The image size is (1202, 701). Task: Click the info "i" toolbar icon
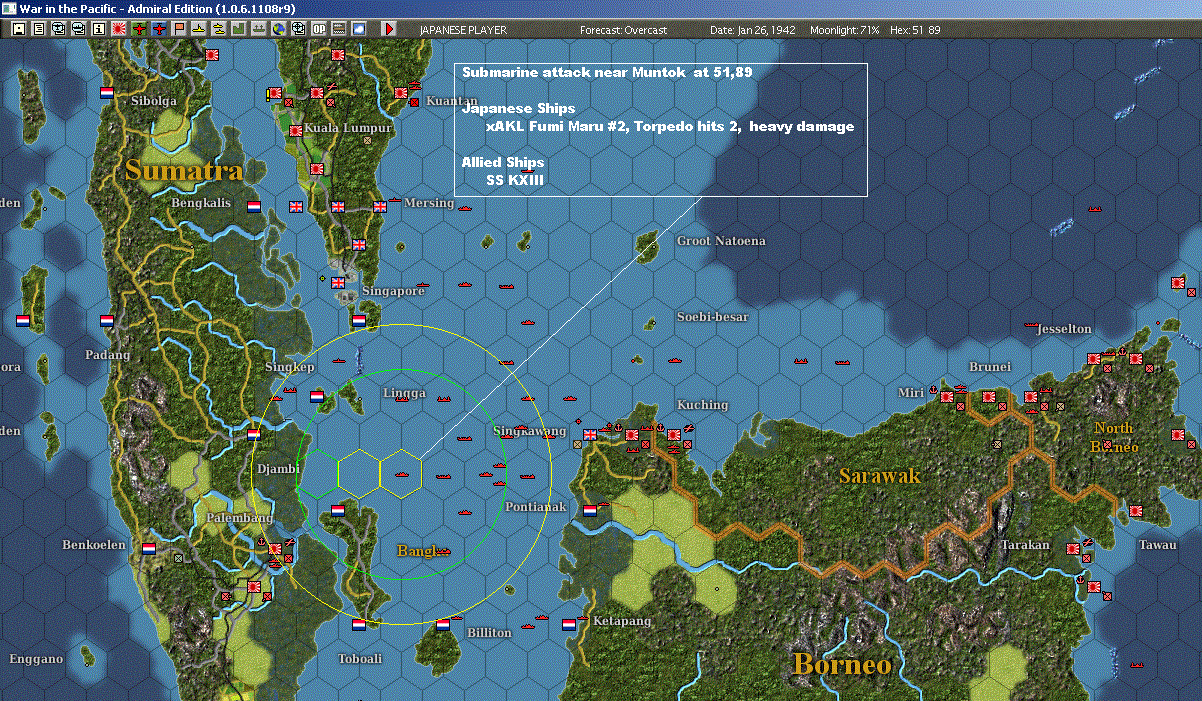click(98, 29)
